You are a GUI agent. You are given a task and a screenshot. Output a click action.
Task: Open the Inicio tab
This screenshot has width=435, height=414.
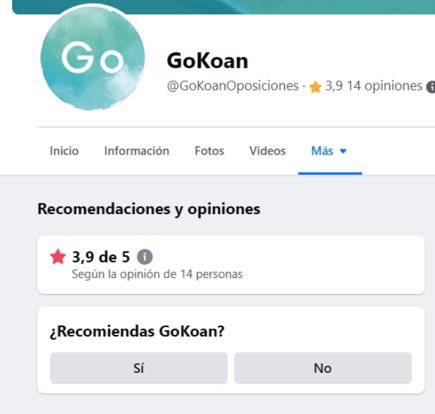tap(64, 151)
